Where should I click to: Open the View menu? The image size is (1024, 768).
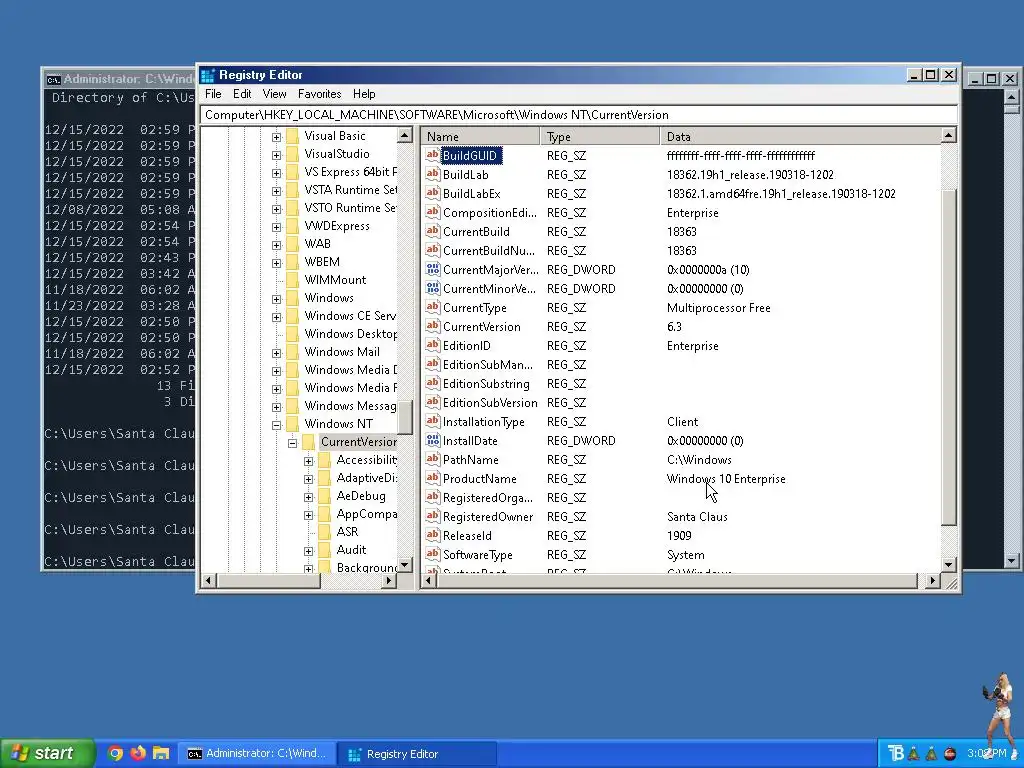pyautogui.click(x=274, y=94)
